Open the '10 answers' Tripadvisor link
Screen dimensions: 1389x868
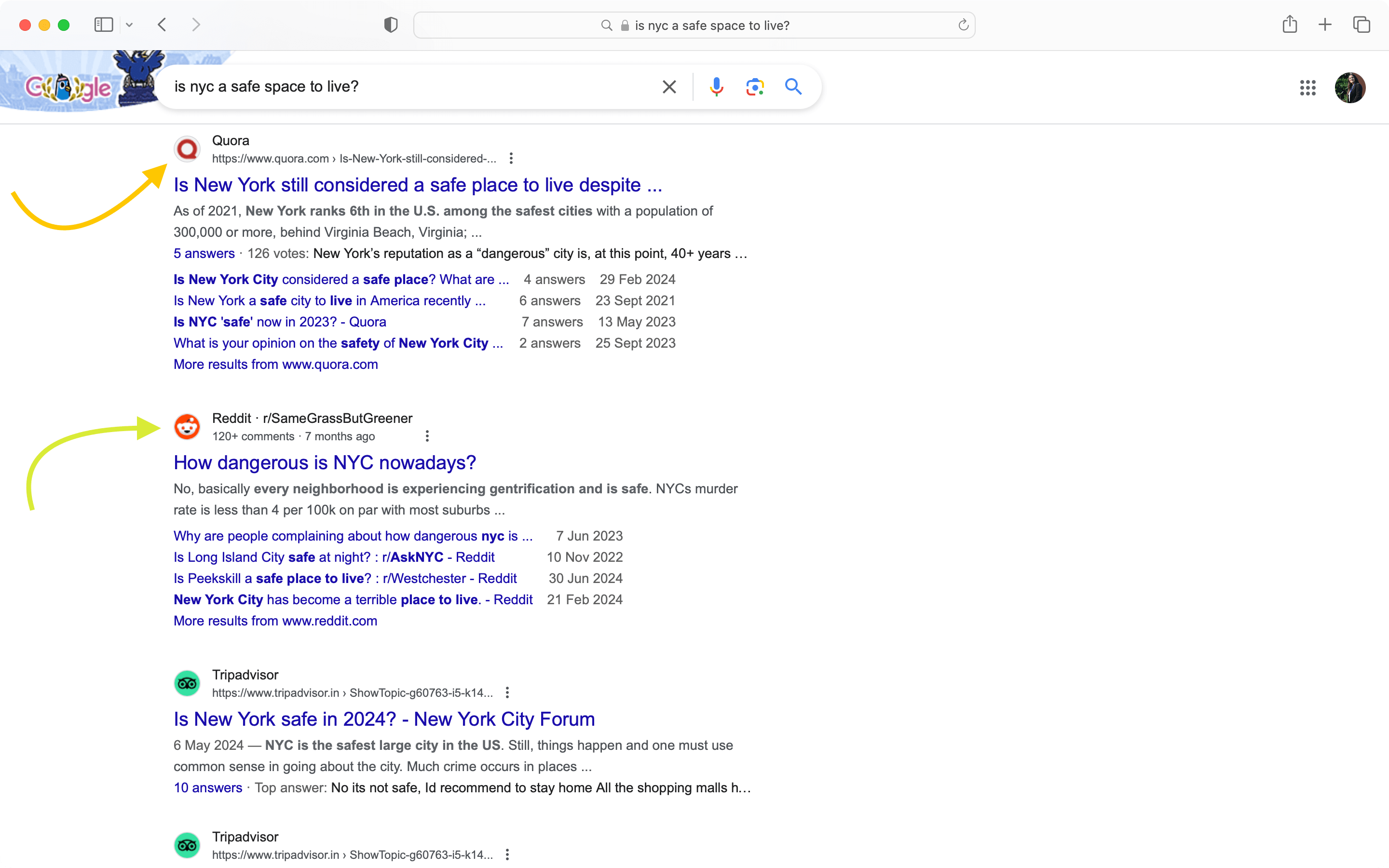208,788
